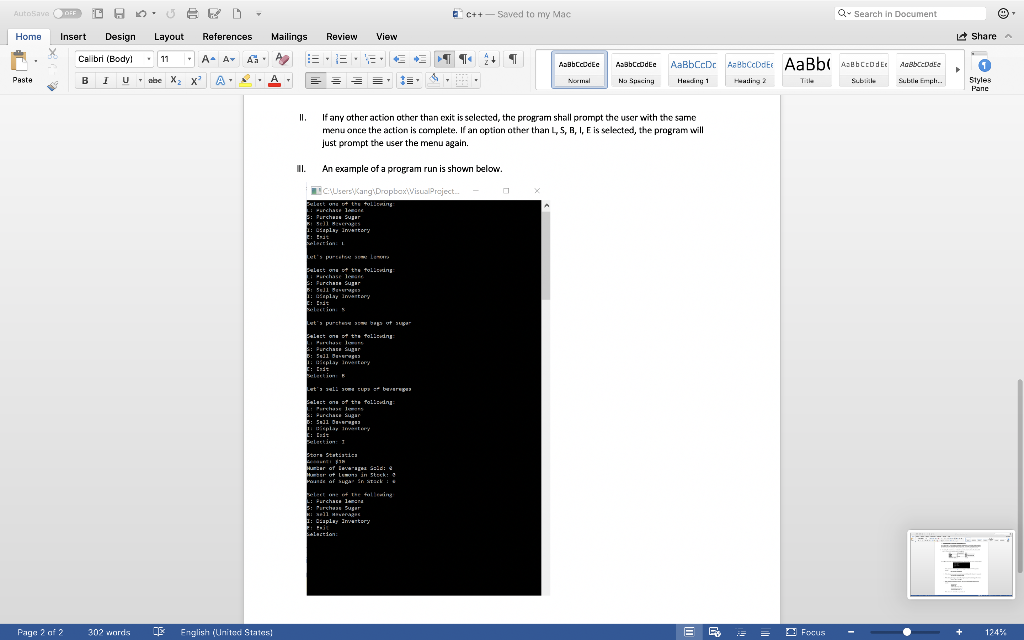Toggle Subscript formatting
Screen dimensions: 1024x640
coord(176,80)
